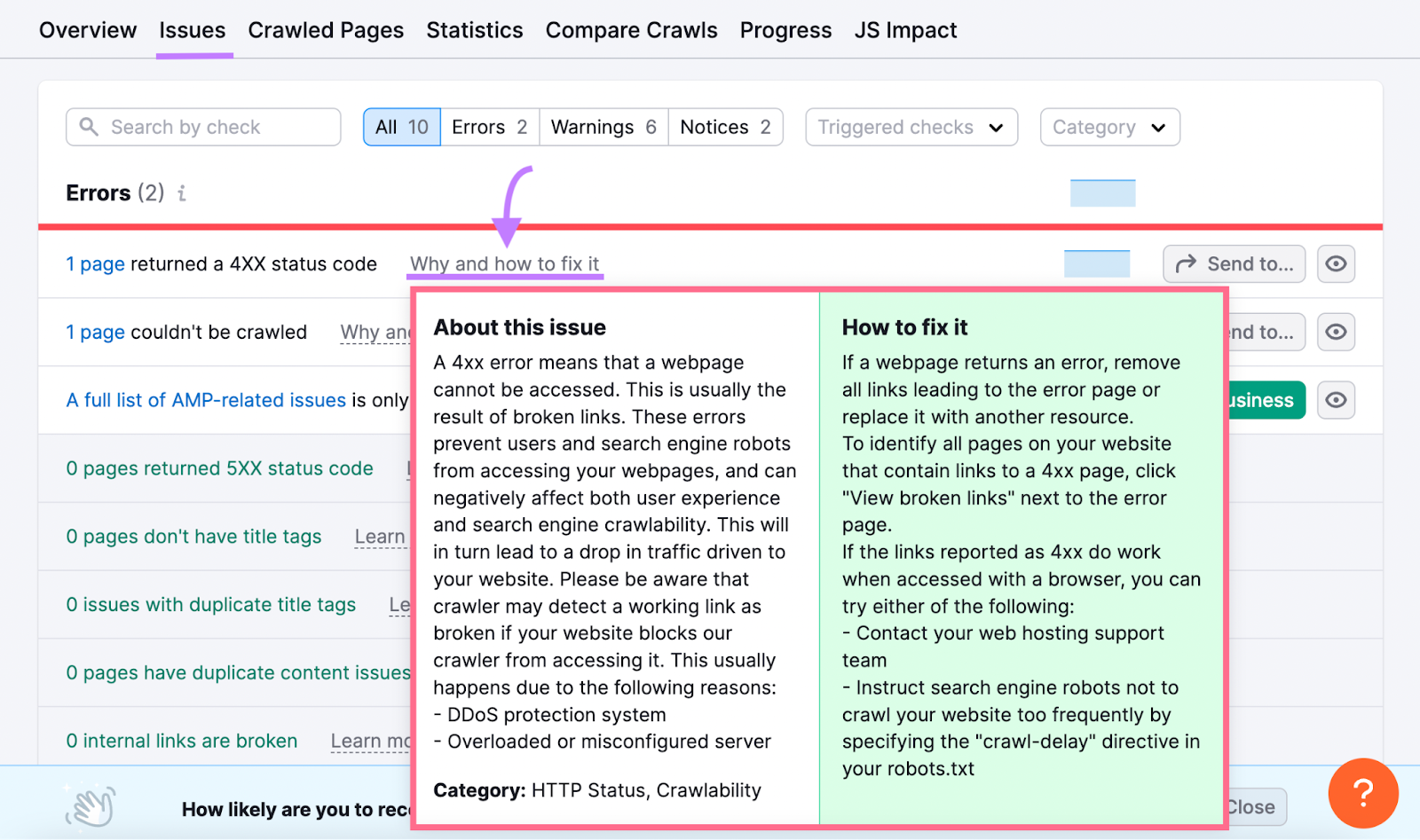Screen dimensions: 1420x840
Task: Click 0 internal links are broken
Action: tap(182, 741)
